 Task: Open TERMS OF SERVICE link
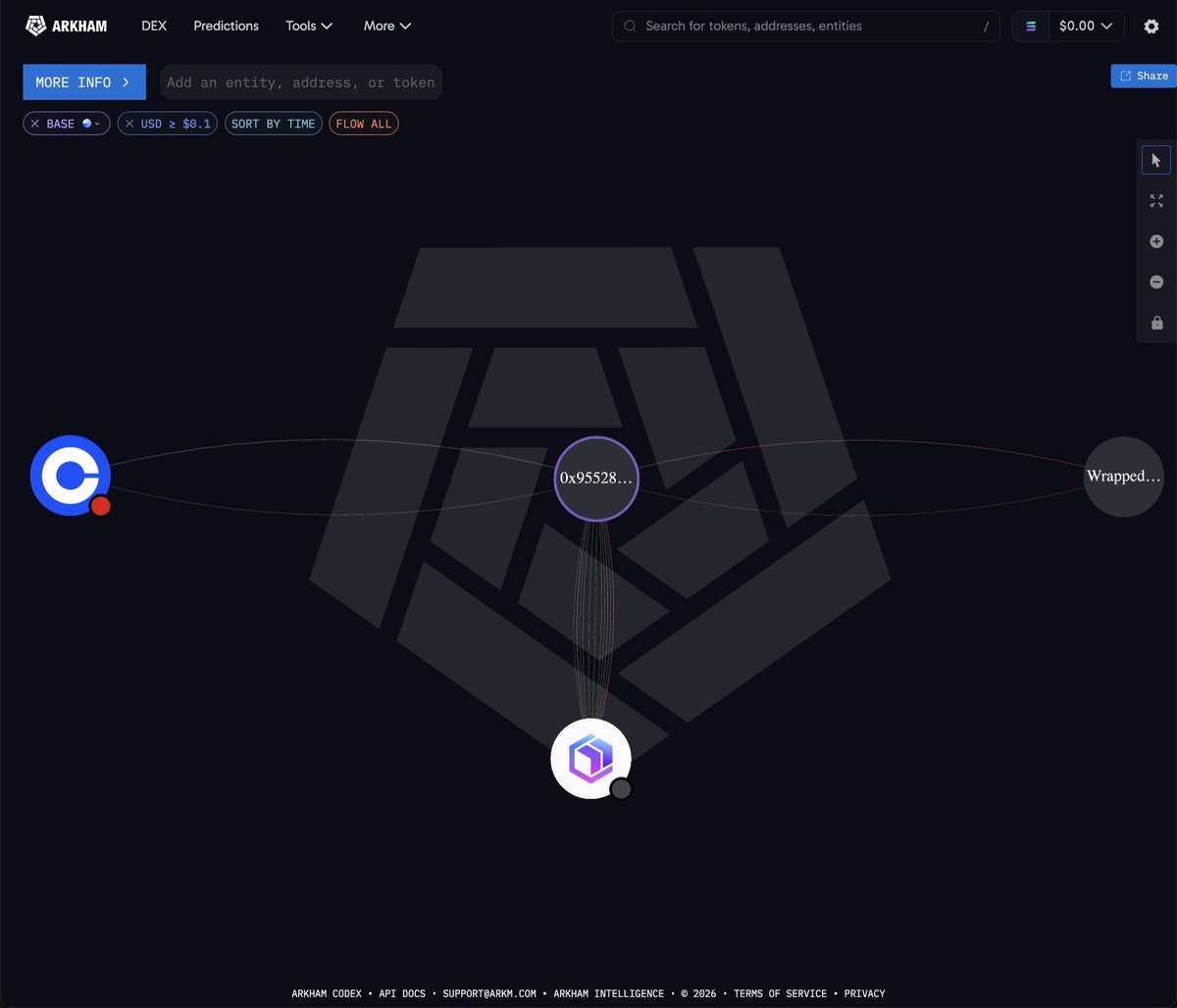point(781,993)
